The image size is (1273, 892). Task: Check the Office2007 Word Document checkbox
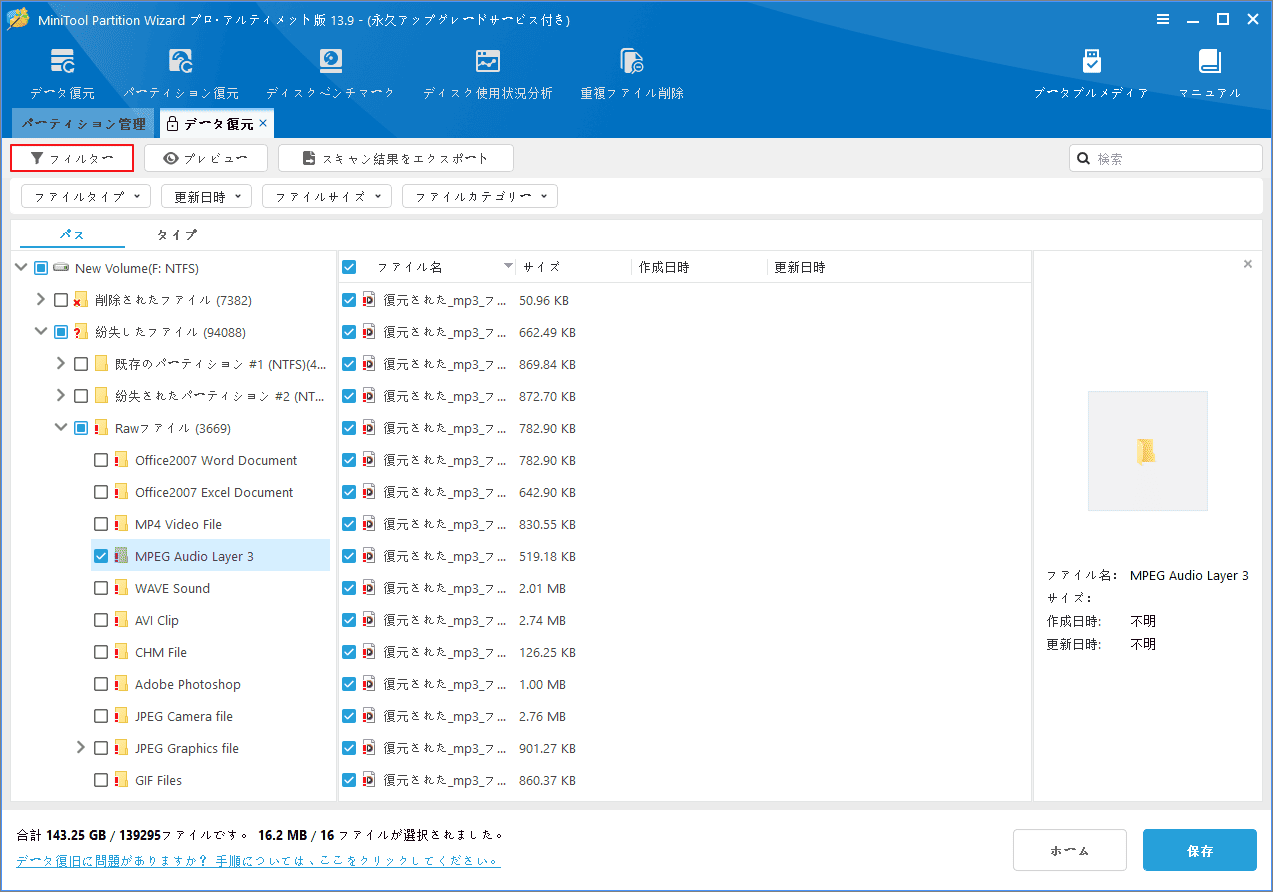(x=101, y=460)
